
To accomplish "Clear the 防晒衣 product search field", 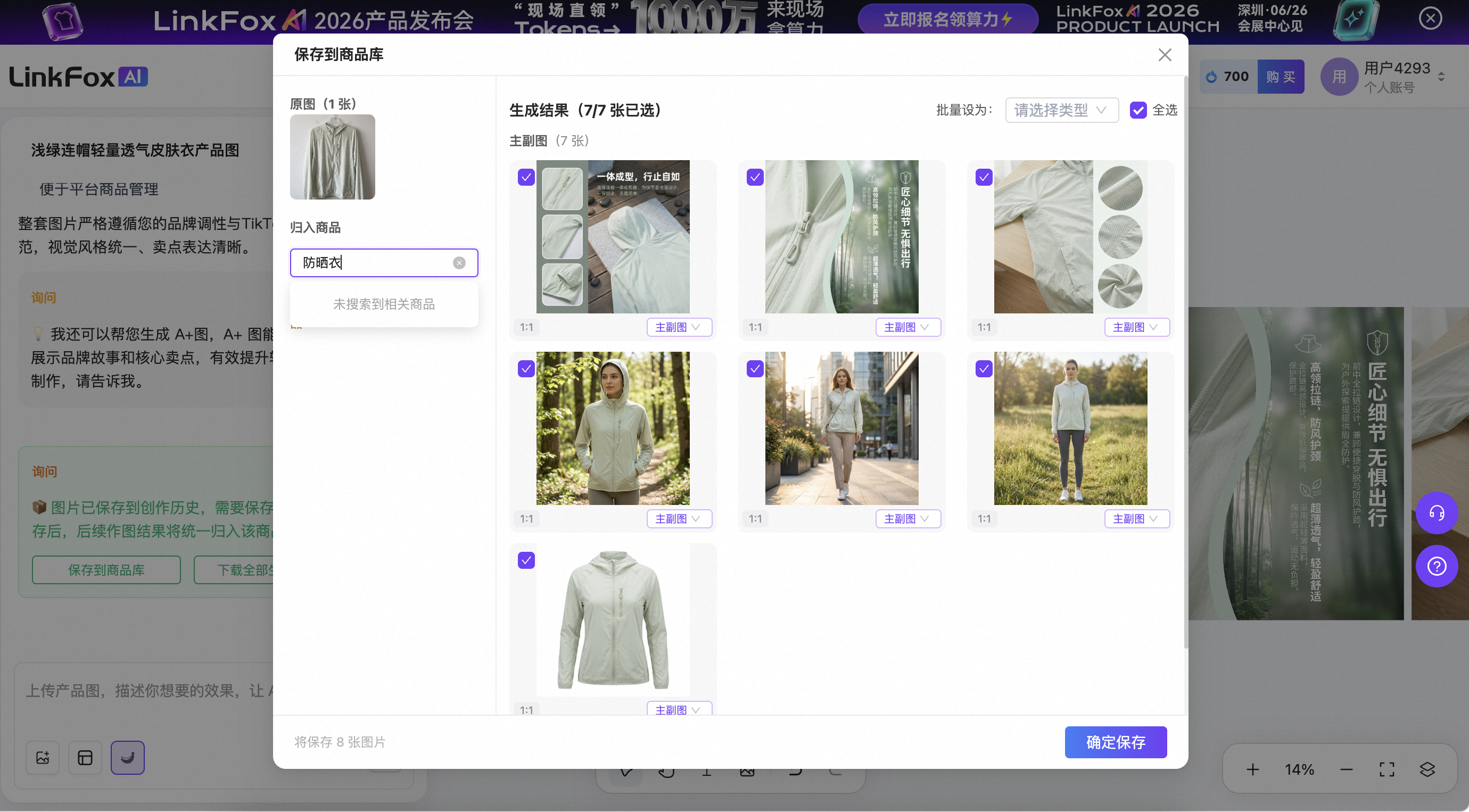I will pos(459,263).
